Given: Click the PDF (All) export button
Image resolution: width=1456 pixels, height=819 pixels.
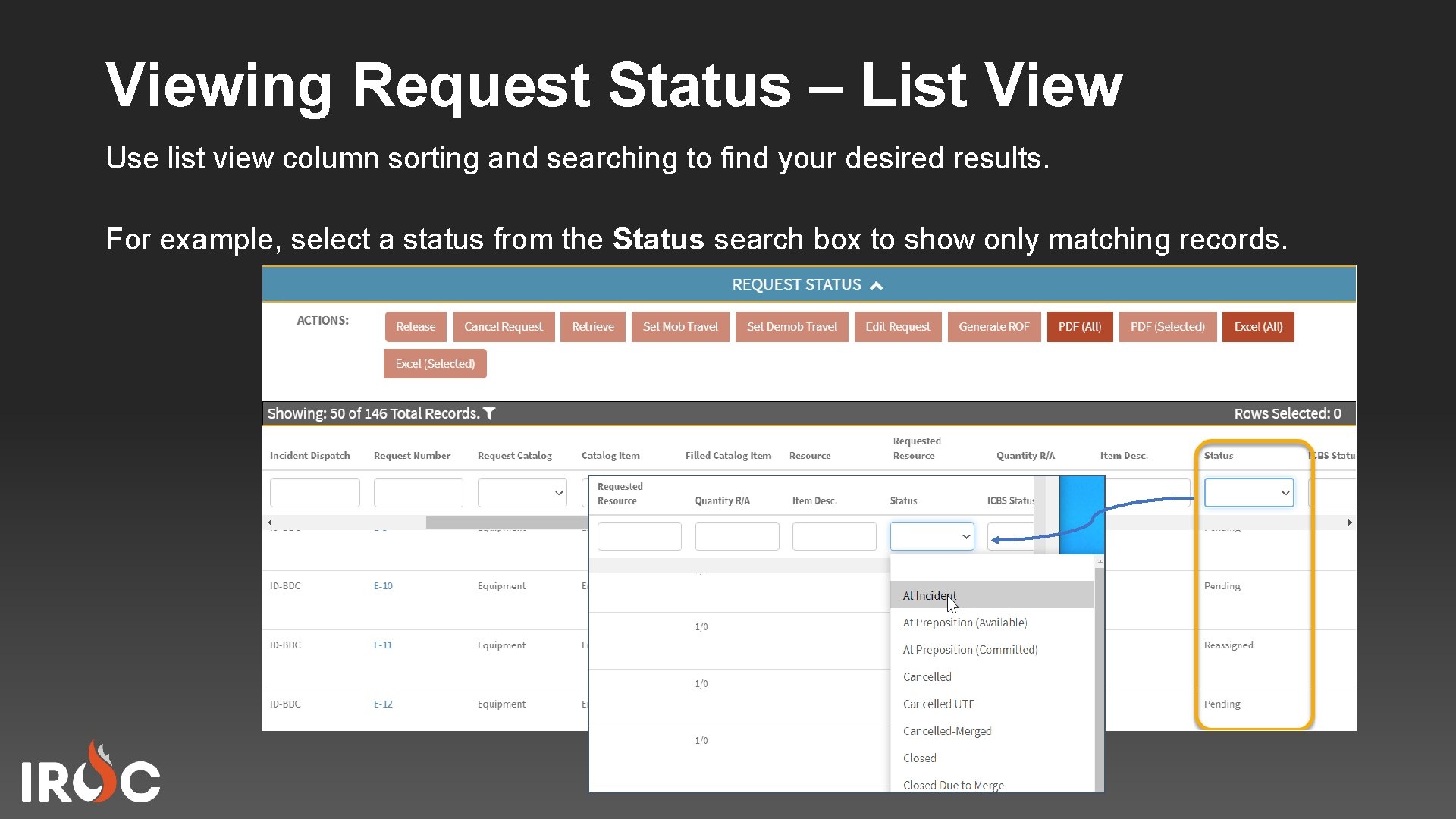Looking at the screenshot, I should click(1079, 326).
